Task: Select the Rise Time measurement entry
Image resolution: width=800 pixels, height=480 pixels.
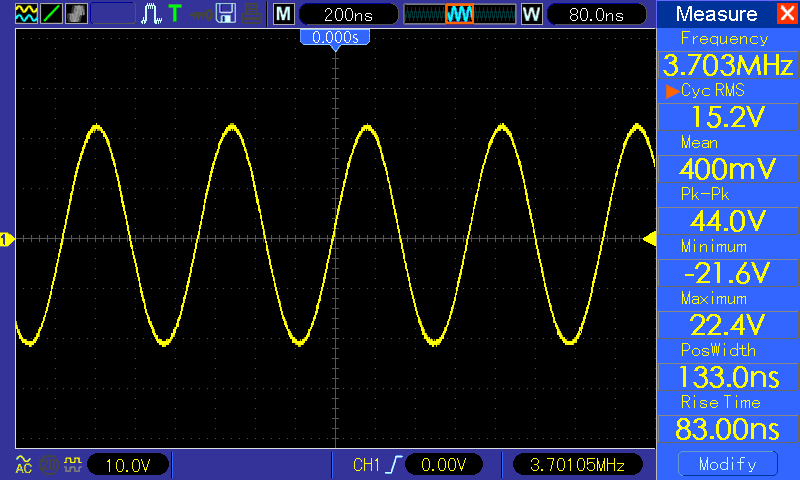Action: (728, 429)
